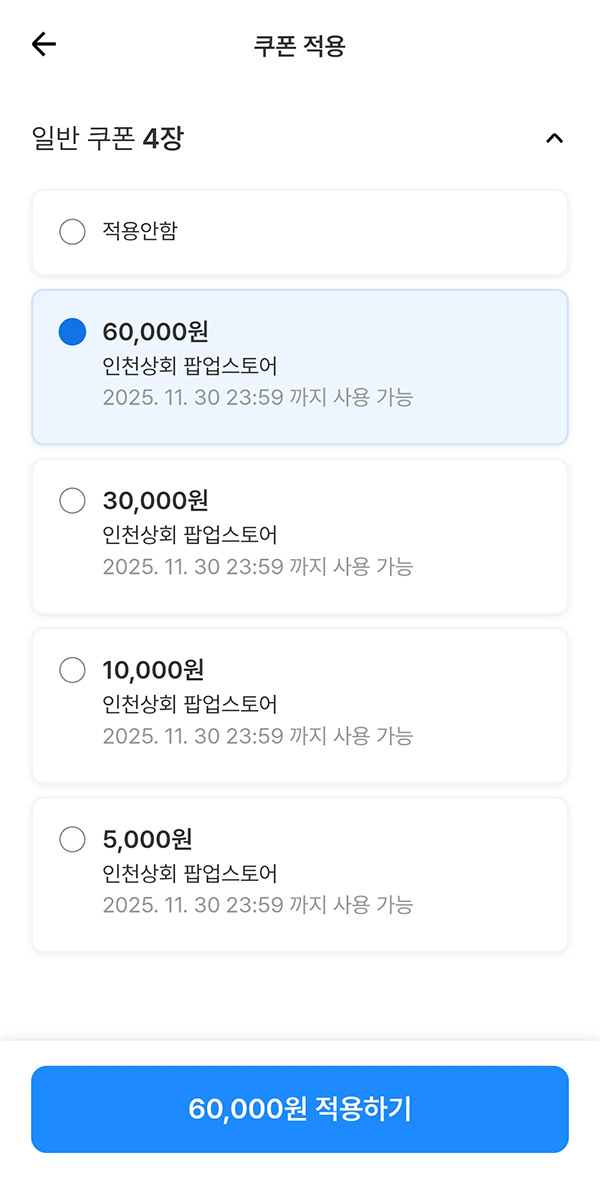Click the expiry date in the 60,000원 coupon

(257, 398)
